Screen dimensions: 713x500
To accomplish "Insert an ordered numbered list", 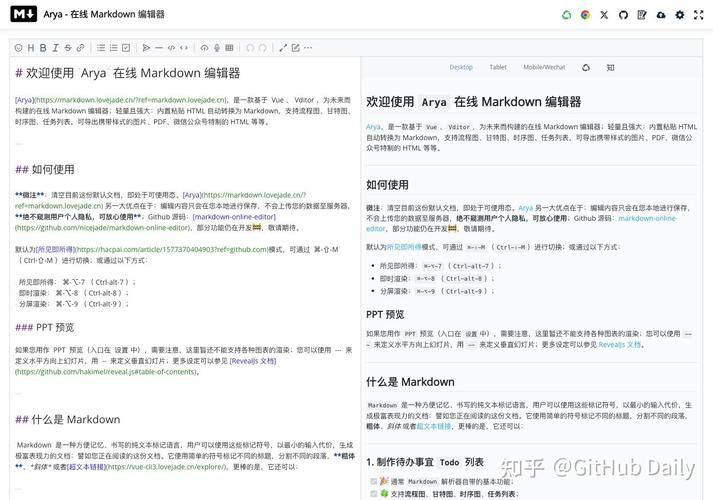I will tap(114, 48).
